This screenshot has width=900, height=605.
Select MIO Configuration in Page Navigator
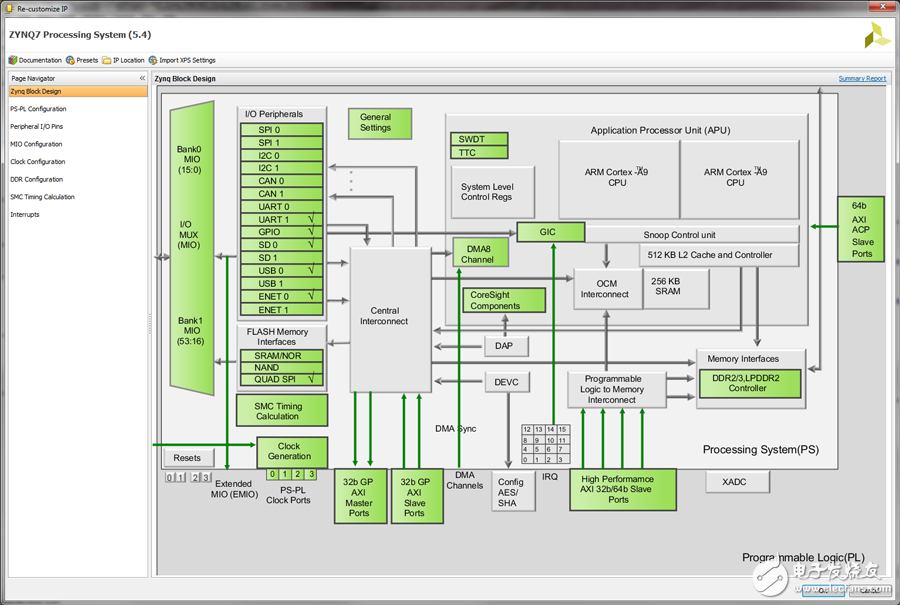coord(36,144)
